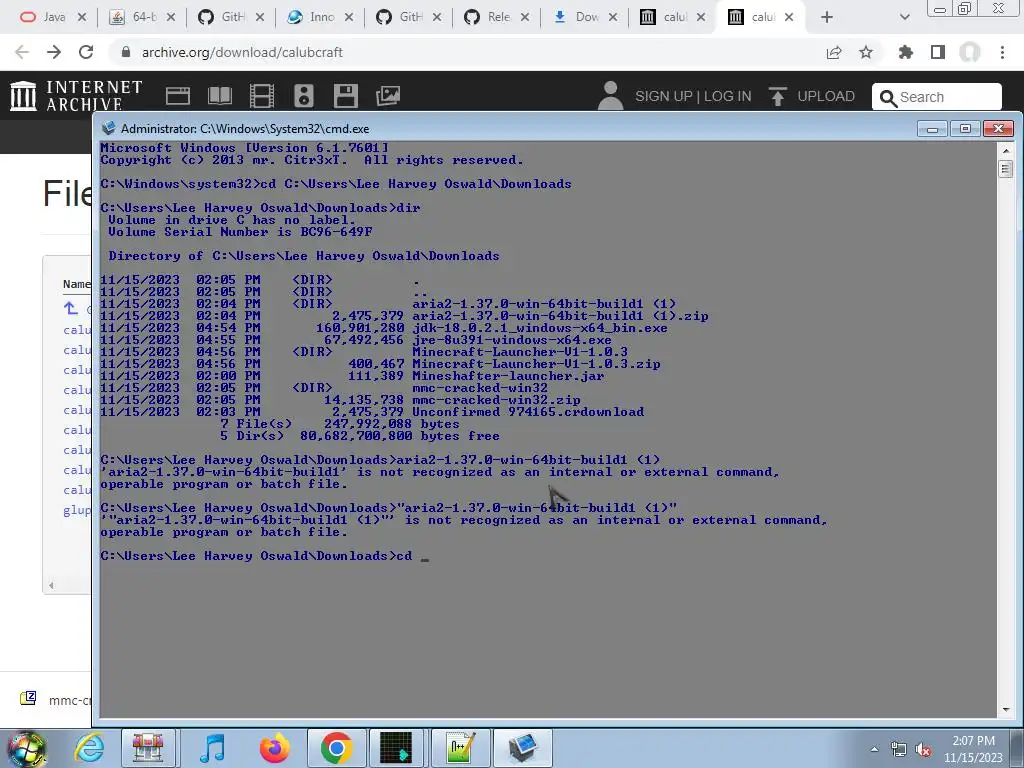Open the Software floppy disk icon
This screenshot has width=1024, height=768.
[345, 96]
